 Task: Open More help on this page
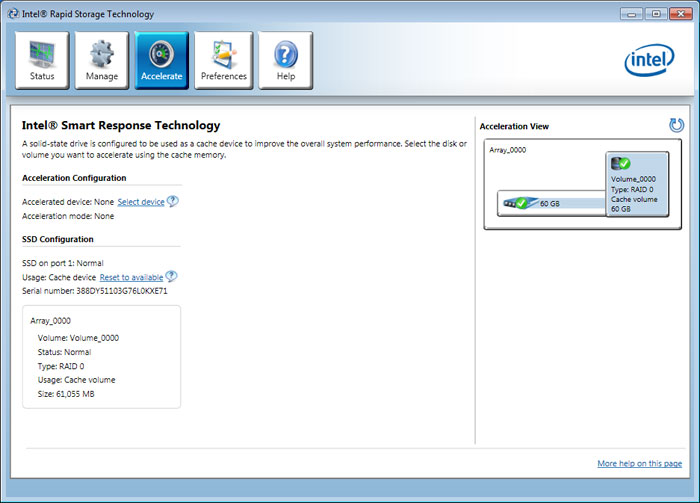[x=639, y=463]
